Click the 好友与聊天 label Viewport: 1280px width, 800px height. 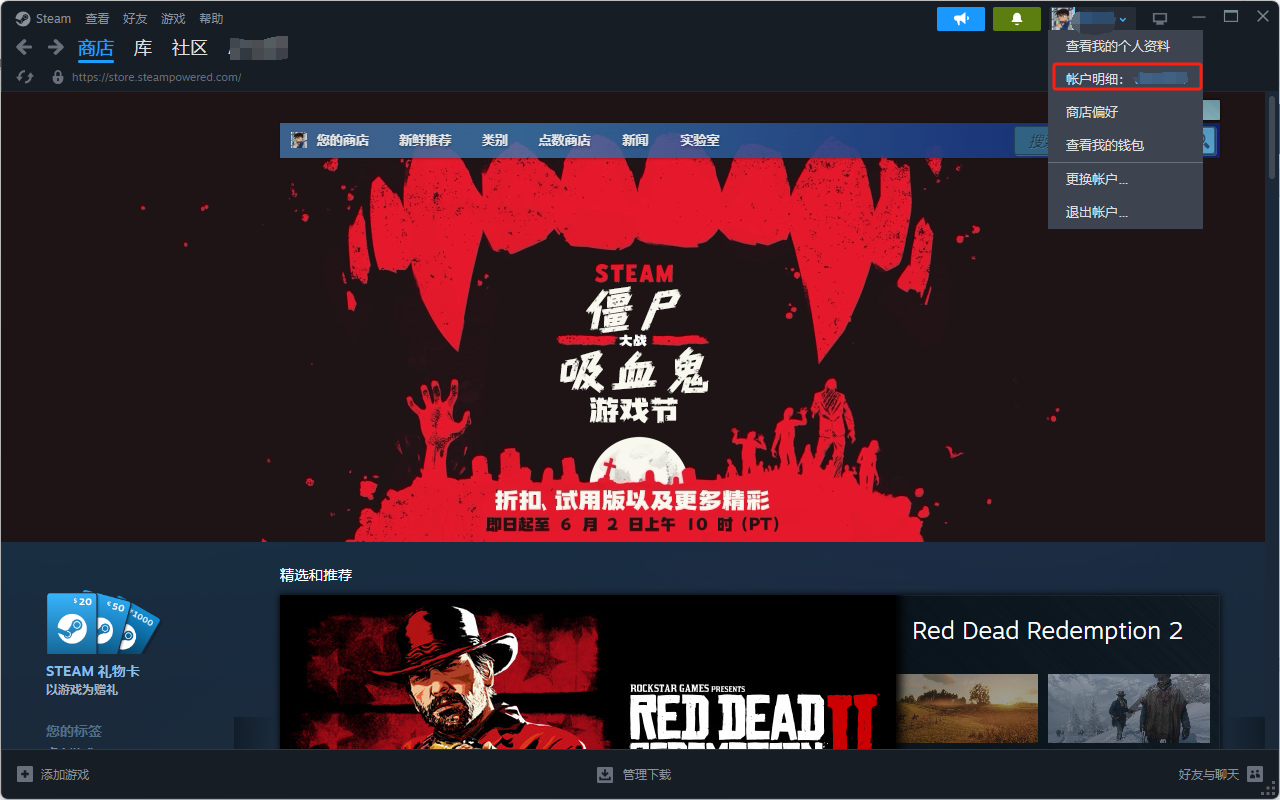1209,775
